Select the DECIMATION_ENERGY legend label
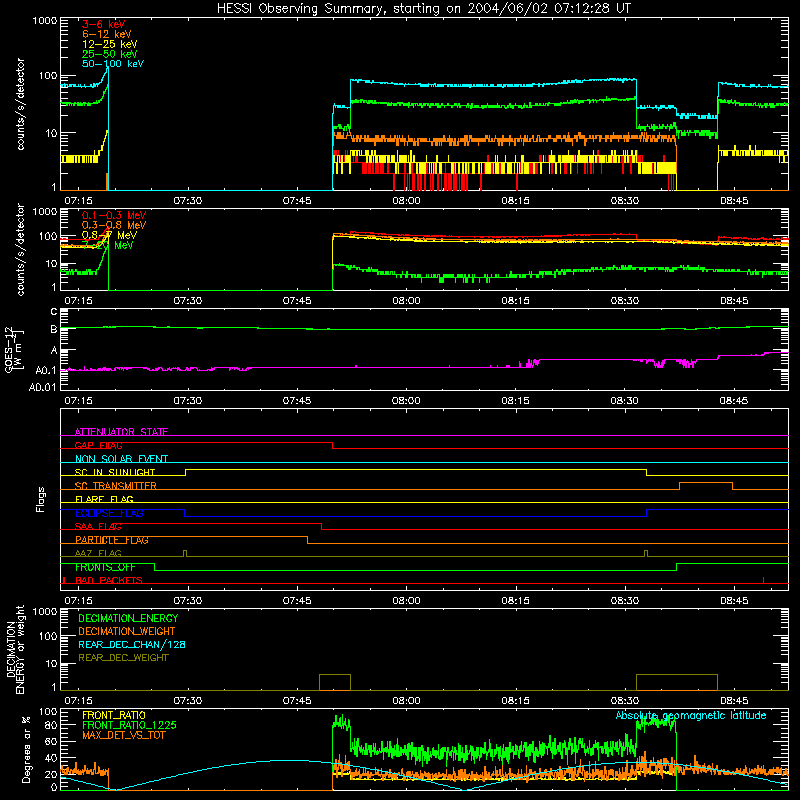Viewport: 800px width, 800px height. 128,618
